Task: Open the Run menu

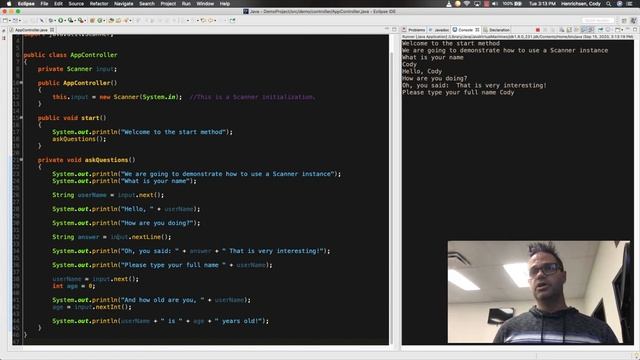Action: pyautogui.click(x=186, y=4)
